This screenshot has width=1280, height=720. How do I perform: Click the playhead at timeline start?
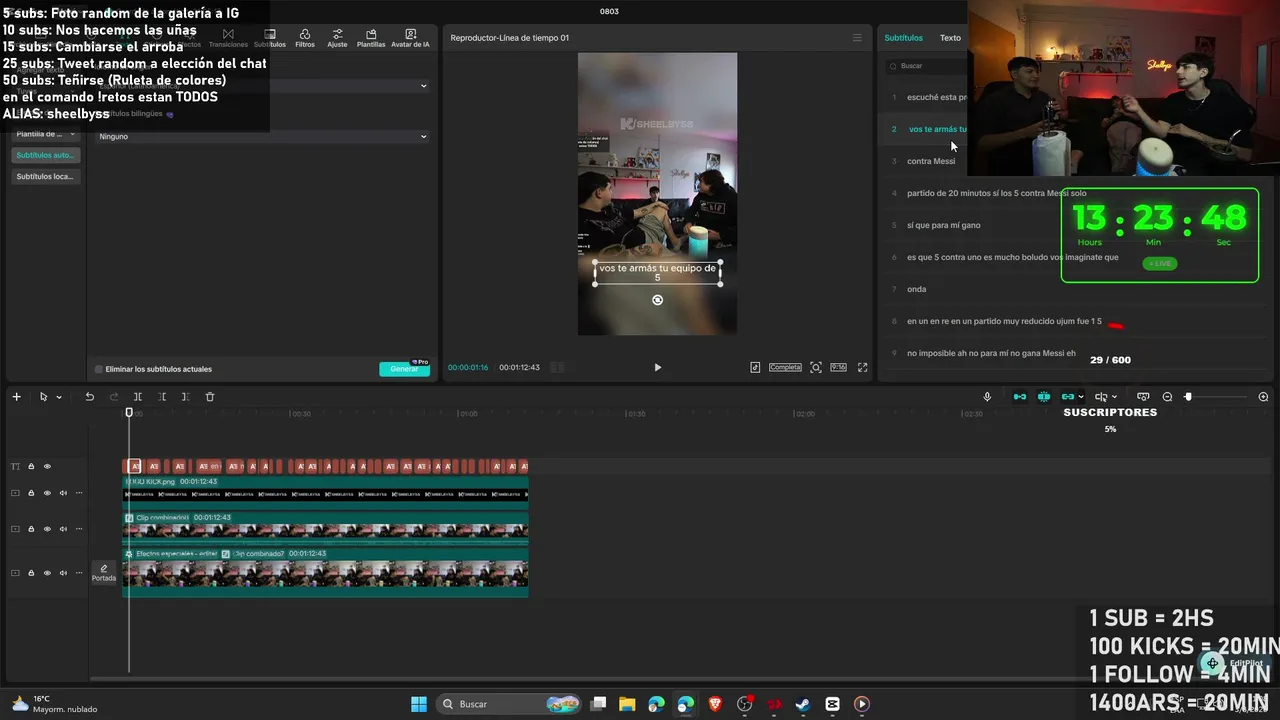[129, 413]
